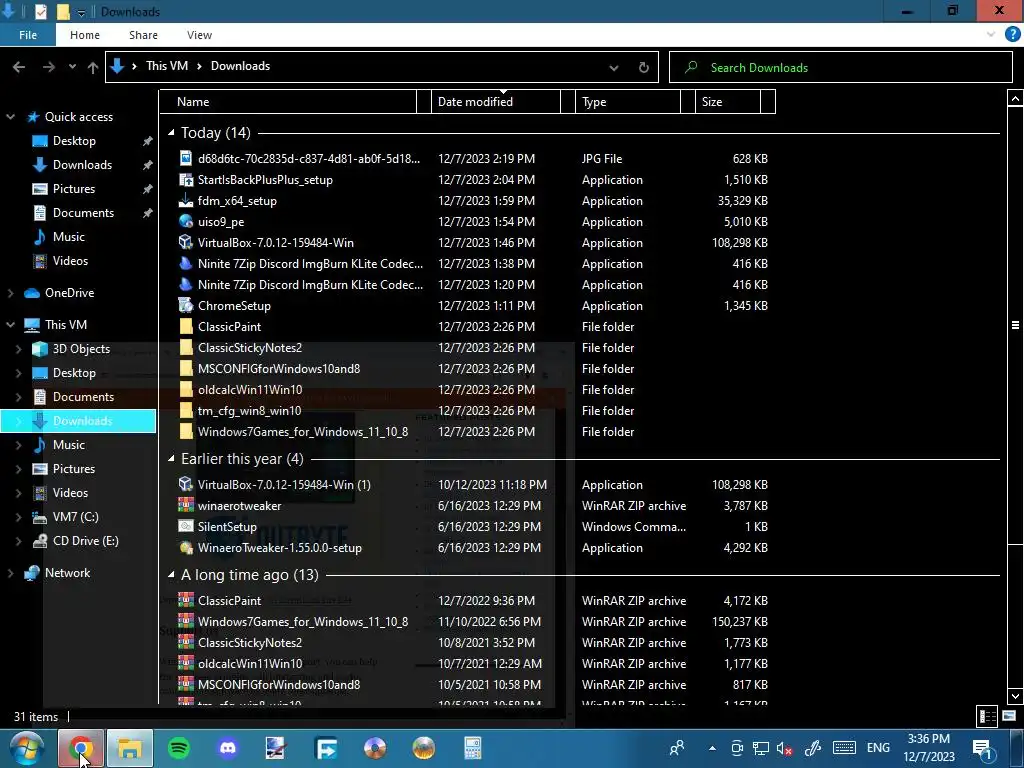Switch to Details view layout icon
The width and height of the screenshot is (1024, 768).
(x=987, y=716)
